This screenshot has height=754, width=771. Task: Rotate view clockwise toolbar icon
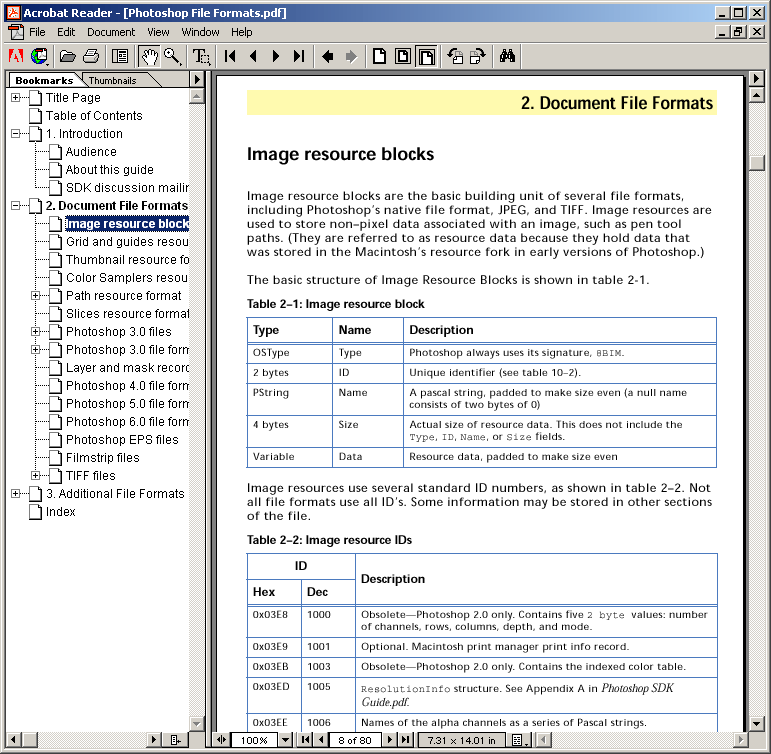[478, 57]
